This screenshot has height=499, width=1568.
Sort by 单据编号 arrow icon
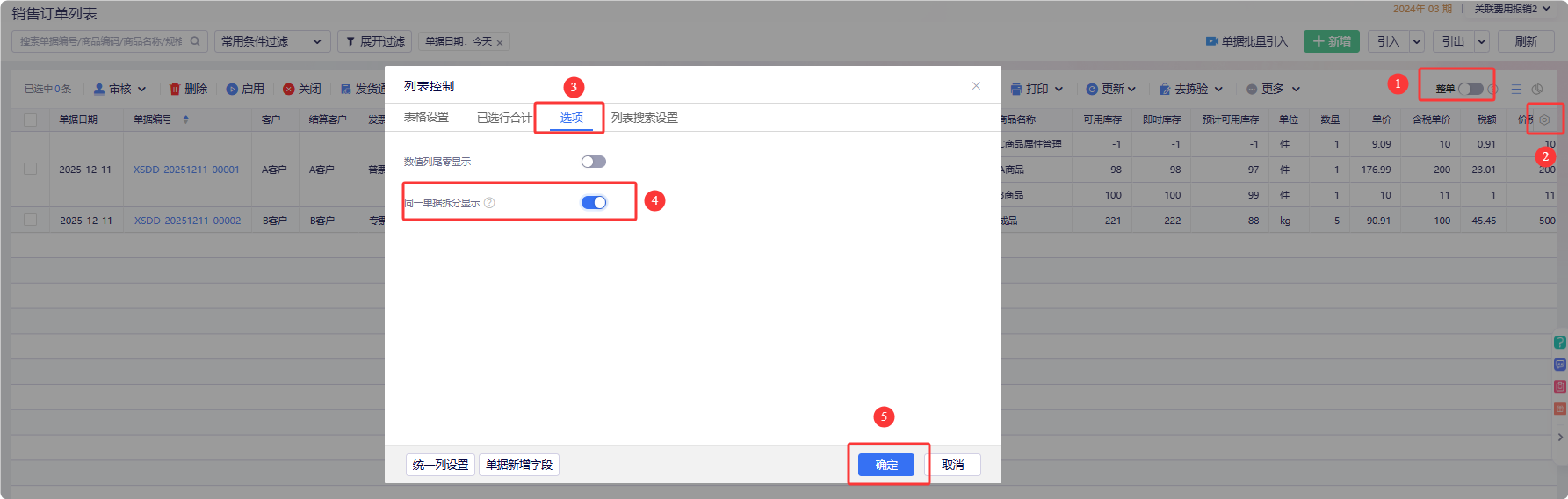click(x=185, y=119)
